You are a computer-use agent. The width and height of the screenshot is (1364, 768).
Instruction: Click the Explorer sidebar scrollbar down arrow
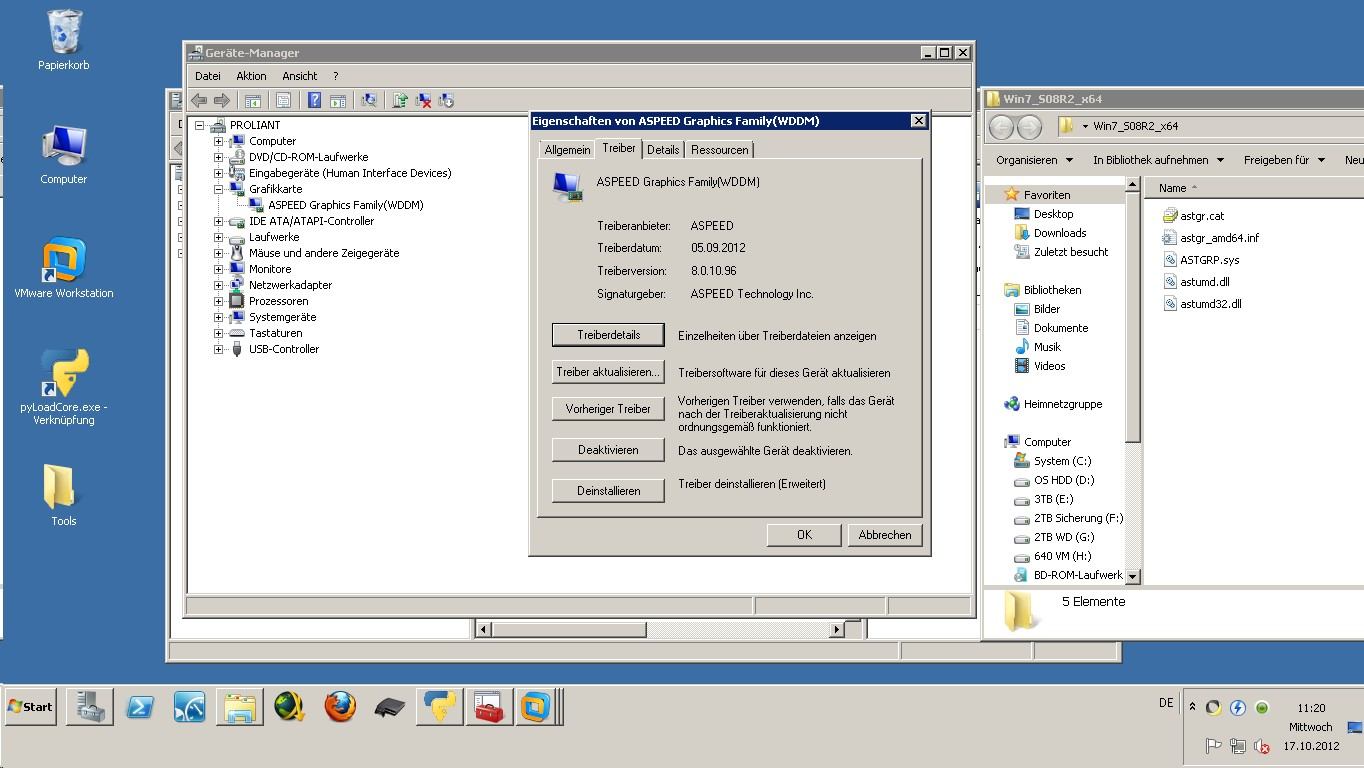click(1133, 576)
